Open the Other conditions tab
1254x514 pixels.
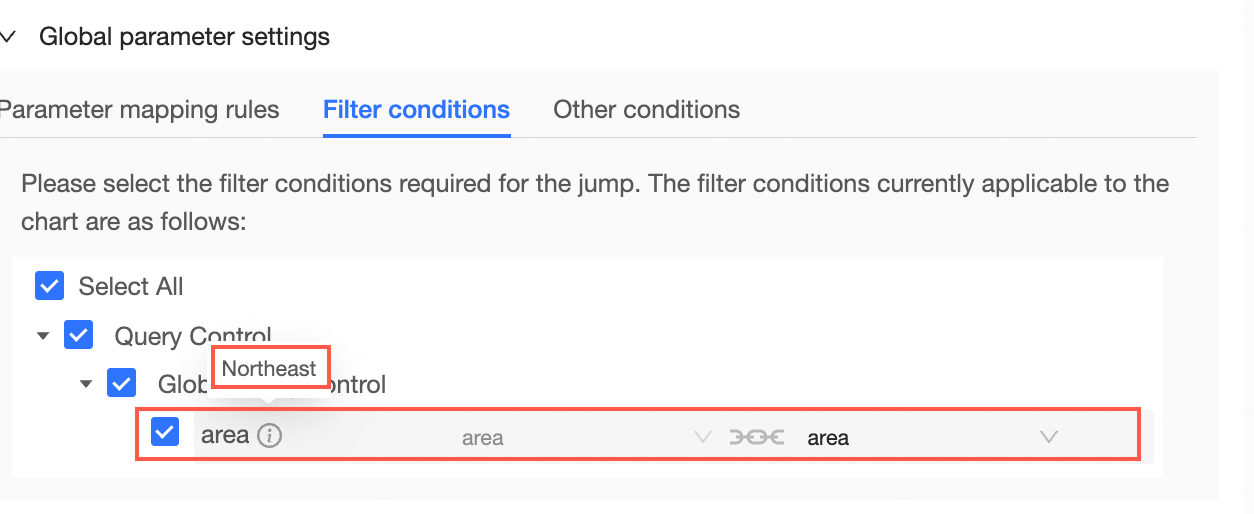[646, 110]
